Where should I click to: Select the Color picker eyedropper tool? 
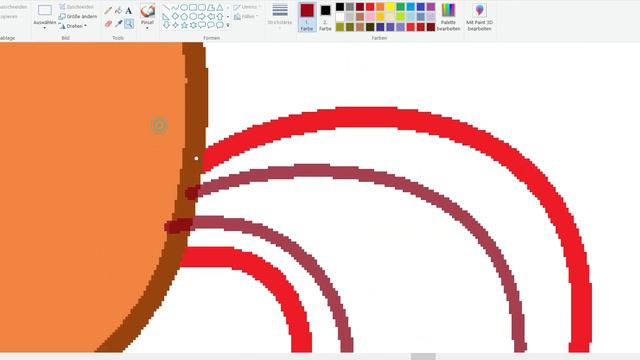tap(118, 24)
